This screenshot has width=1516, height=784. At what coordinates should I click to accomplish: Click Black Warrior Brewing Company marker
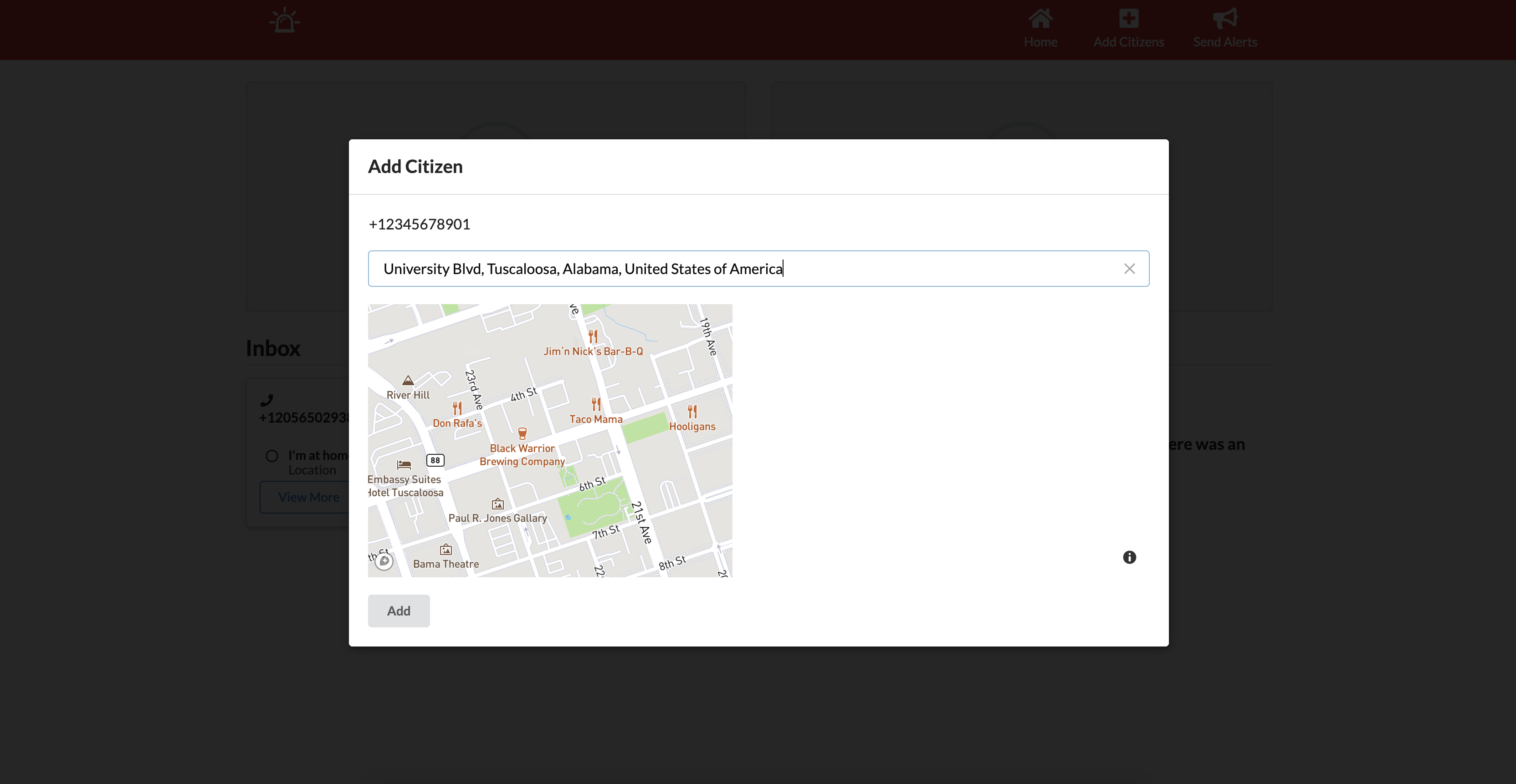[522, 434]
